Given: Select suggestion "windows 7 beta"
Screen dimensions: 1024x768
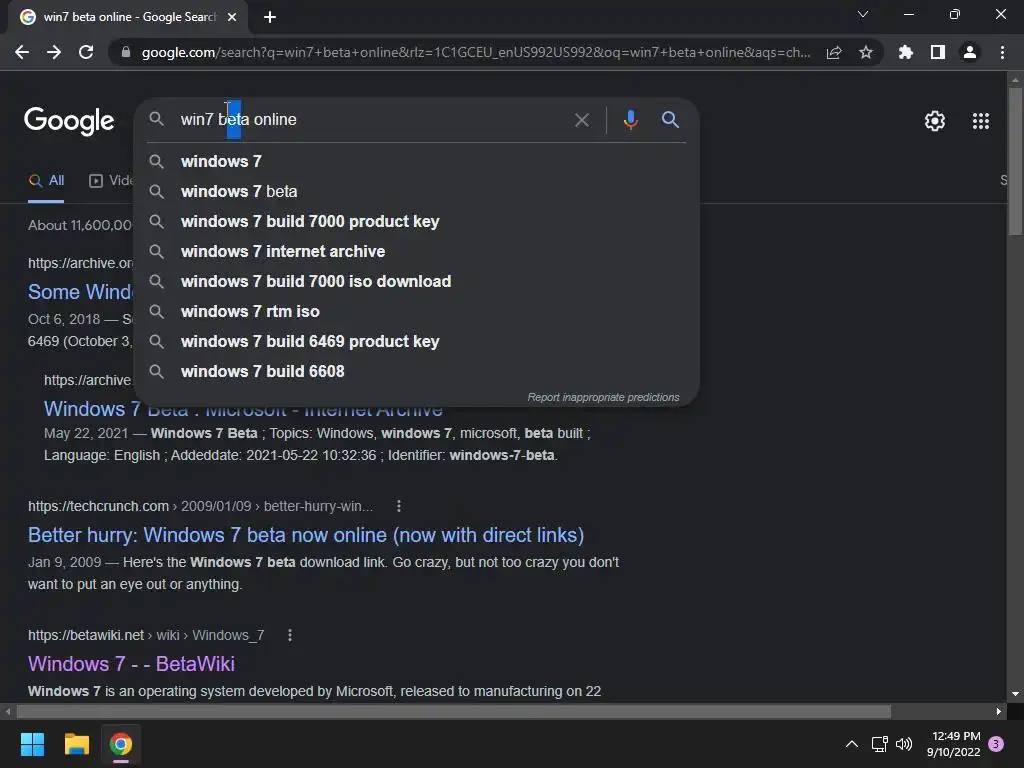Looking at the screenshot, I should tap(416, 191).
